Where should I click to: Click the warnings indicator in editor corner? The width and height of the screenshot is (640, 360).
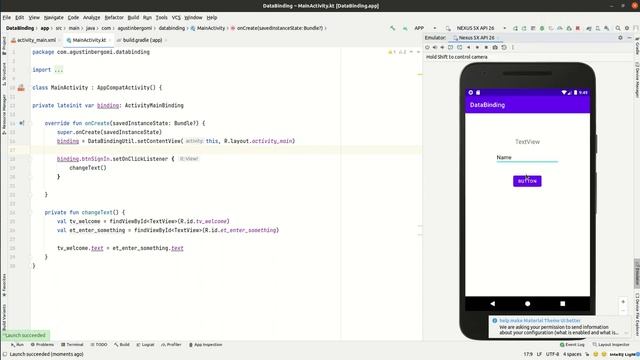click(x=398, y=52)
